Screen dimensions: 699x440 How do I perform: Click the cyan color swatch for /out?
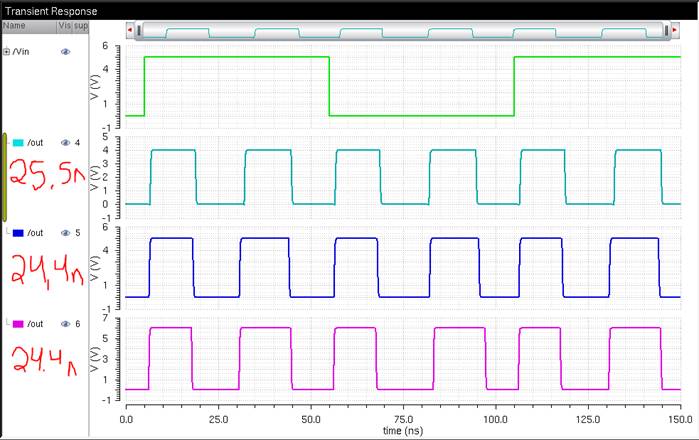tap(18, 142)
